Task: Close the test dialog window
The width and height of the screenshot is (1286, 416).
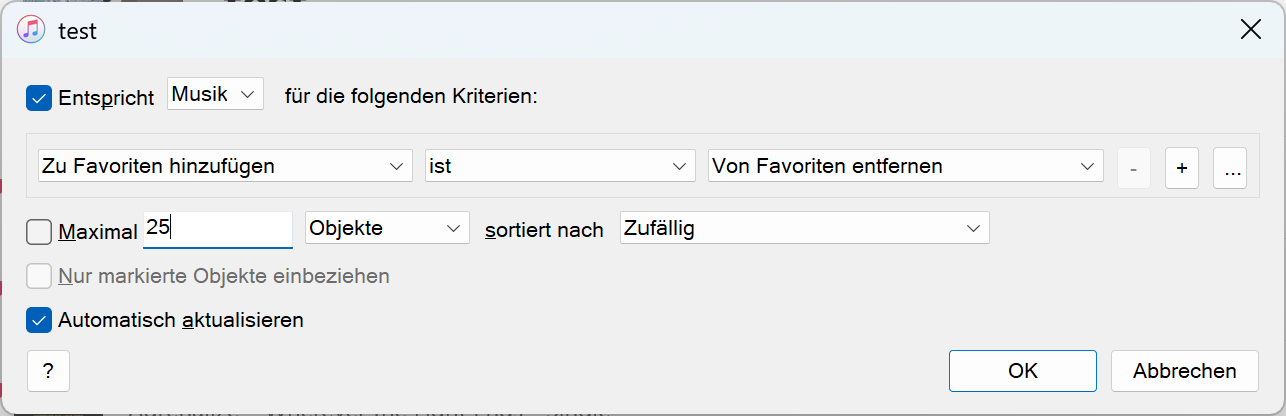Action: (1250, 30)
